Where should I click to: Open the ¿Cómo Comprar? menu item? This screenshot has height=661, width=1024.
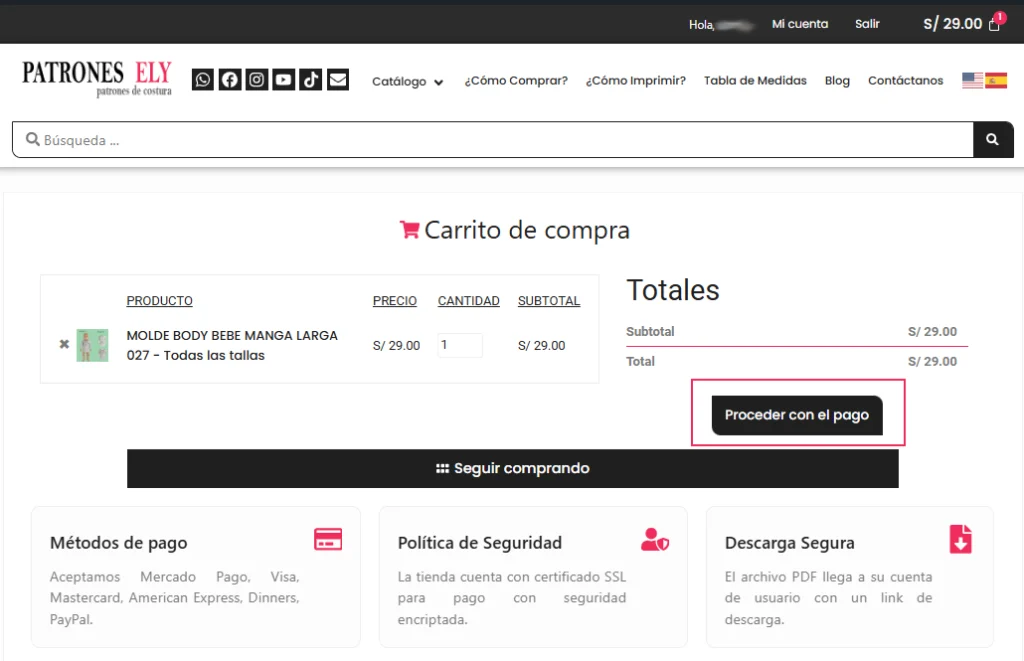click(515, 81)
